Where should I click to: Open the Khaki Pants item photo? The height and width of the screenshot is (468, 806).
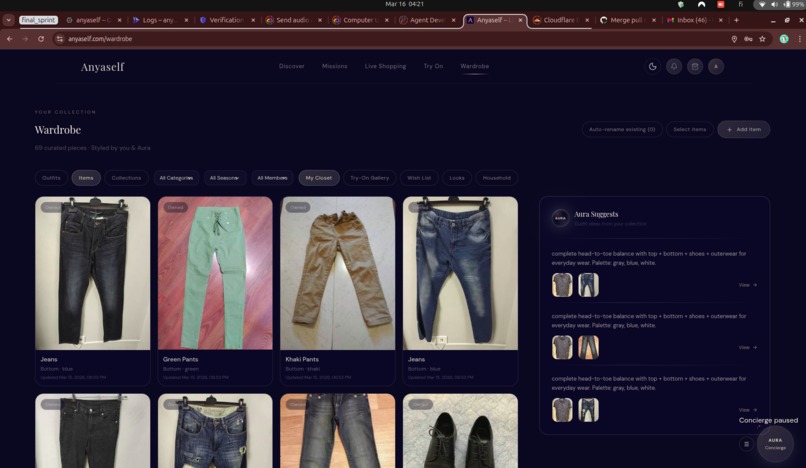338,273
